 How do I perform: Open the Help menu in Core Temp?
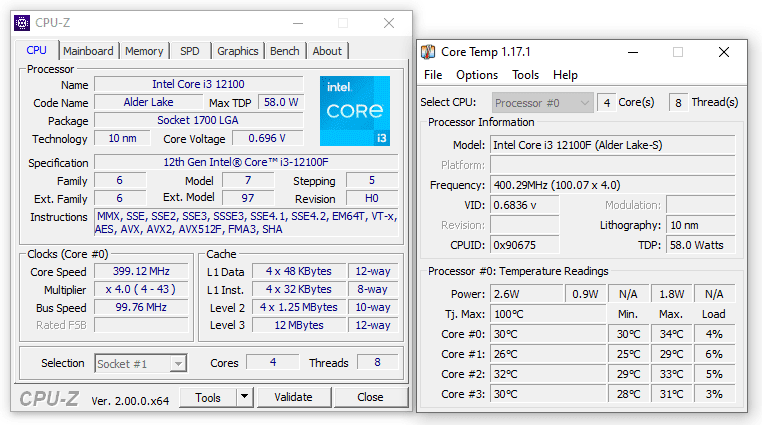565,75
